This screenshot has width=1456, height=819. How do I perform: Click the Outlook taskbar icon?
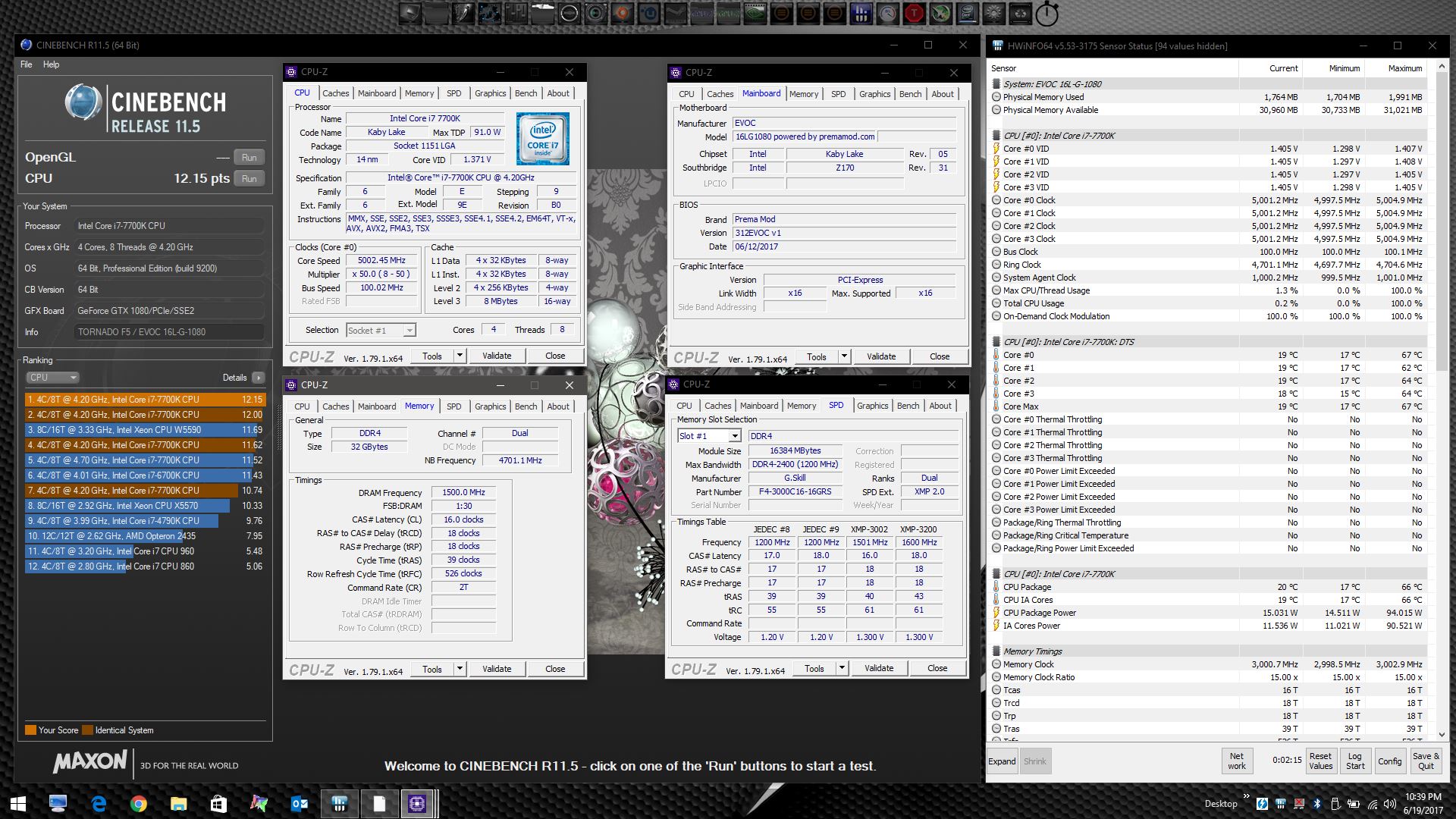tap(299, 803)
